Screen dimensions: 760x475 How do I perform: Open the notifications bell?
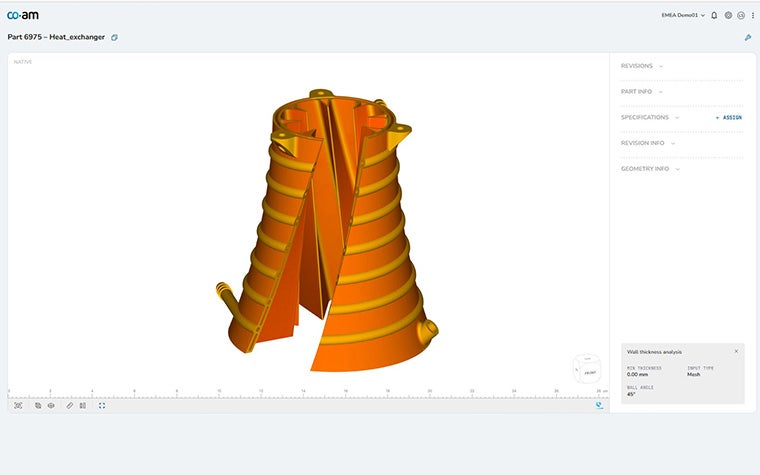point(714,16)
